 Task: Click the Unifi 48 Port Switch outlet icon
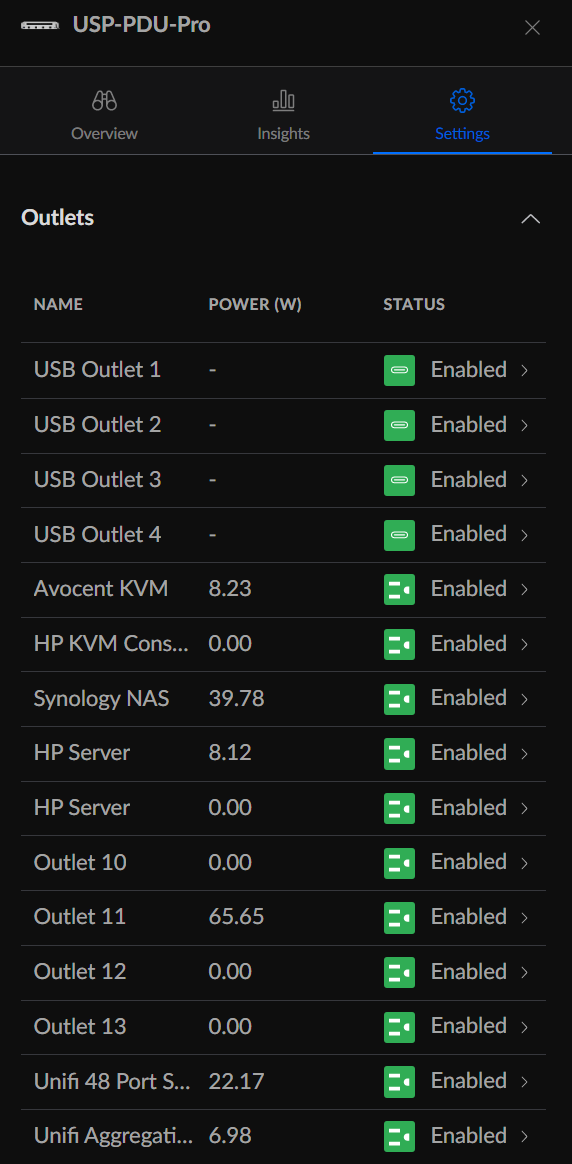point(399,1082)
